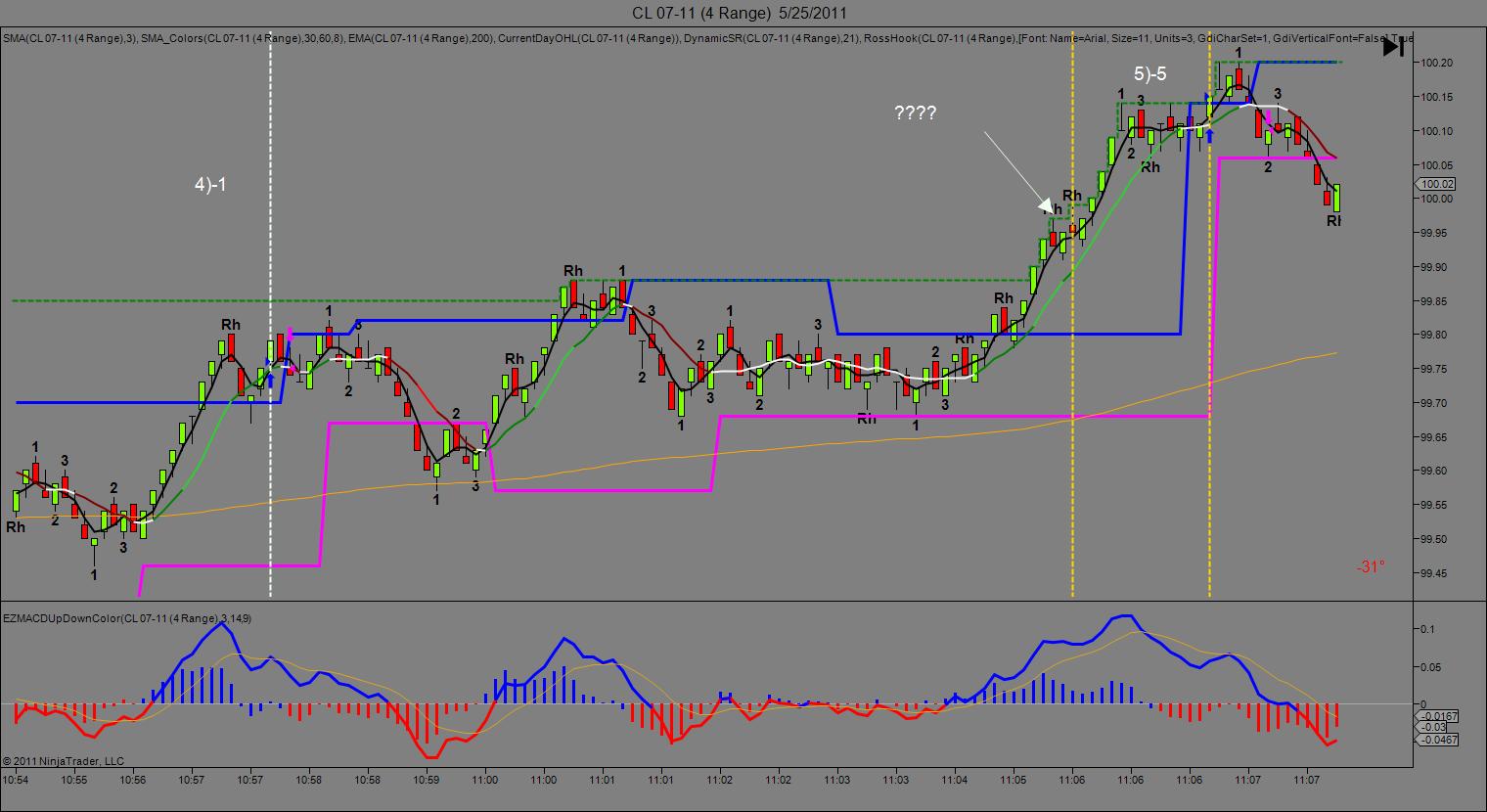Select the "5)-5" text annotation
The image size is (1487, 812).
pyautogui.click(x=1150, y=73)
